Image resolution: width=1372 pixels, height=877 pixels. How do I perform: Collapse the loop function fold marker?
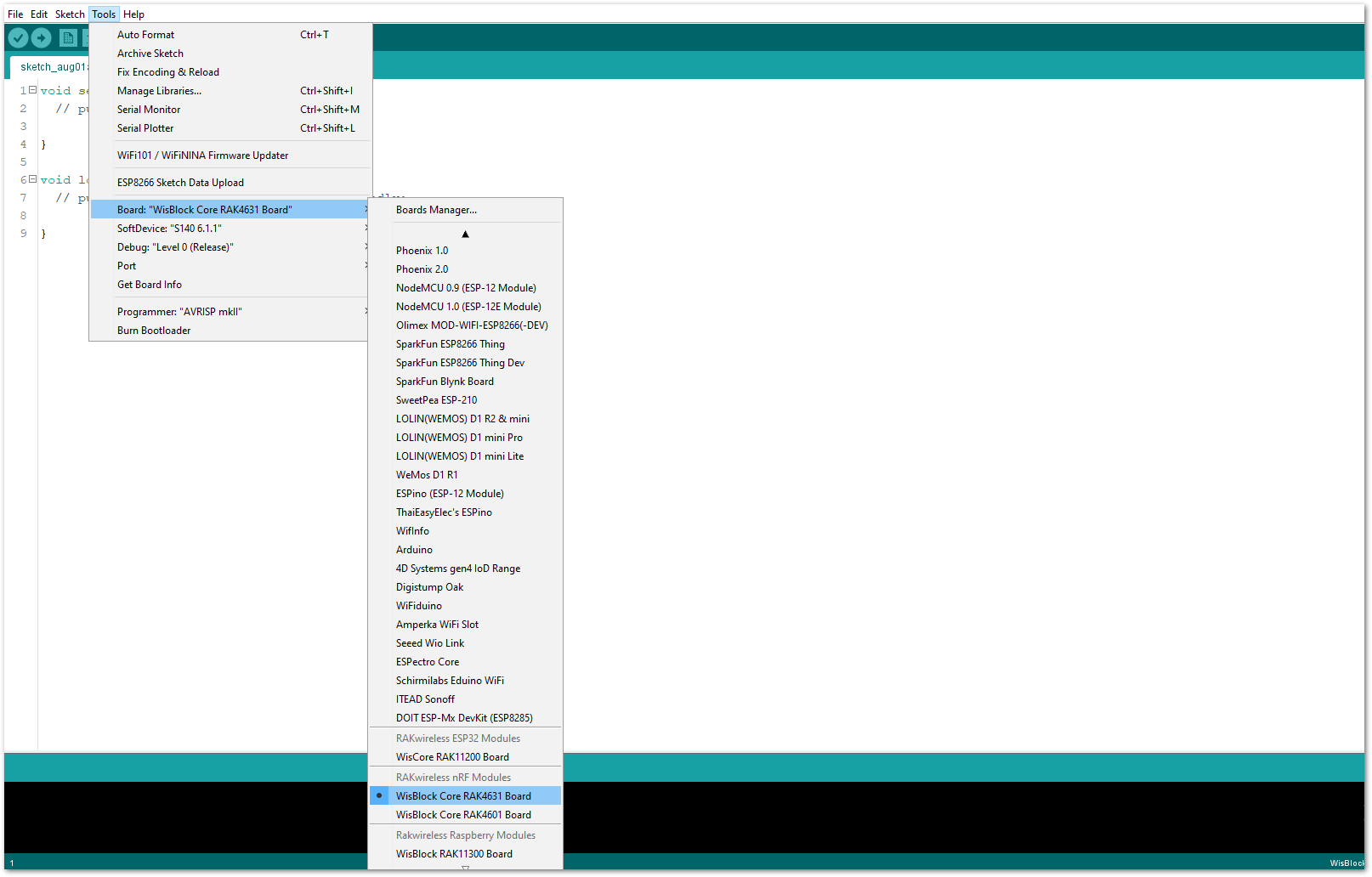(x=32, y=179)
